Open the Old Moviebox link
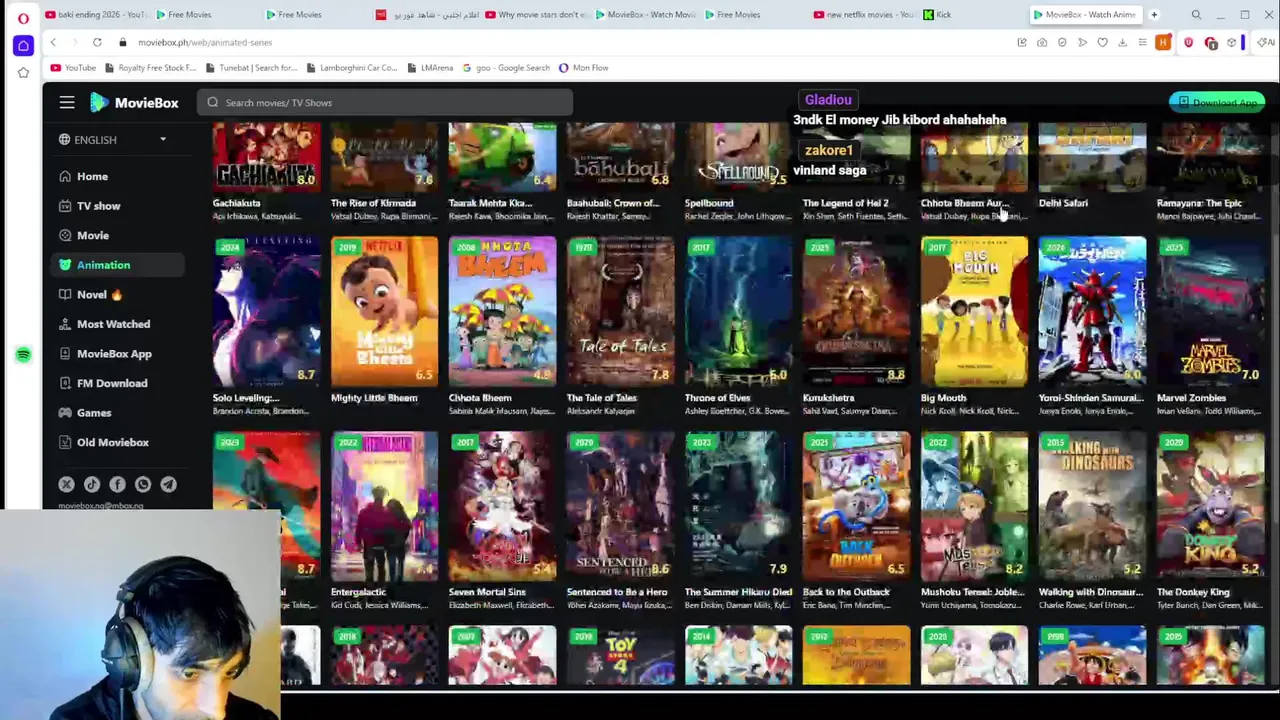 click(x=112, y=442)
